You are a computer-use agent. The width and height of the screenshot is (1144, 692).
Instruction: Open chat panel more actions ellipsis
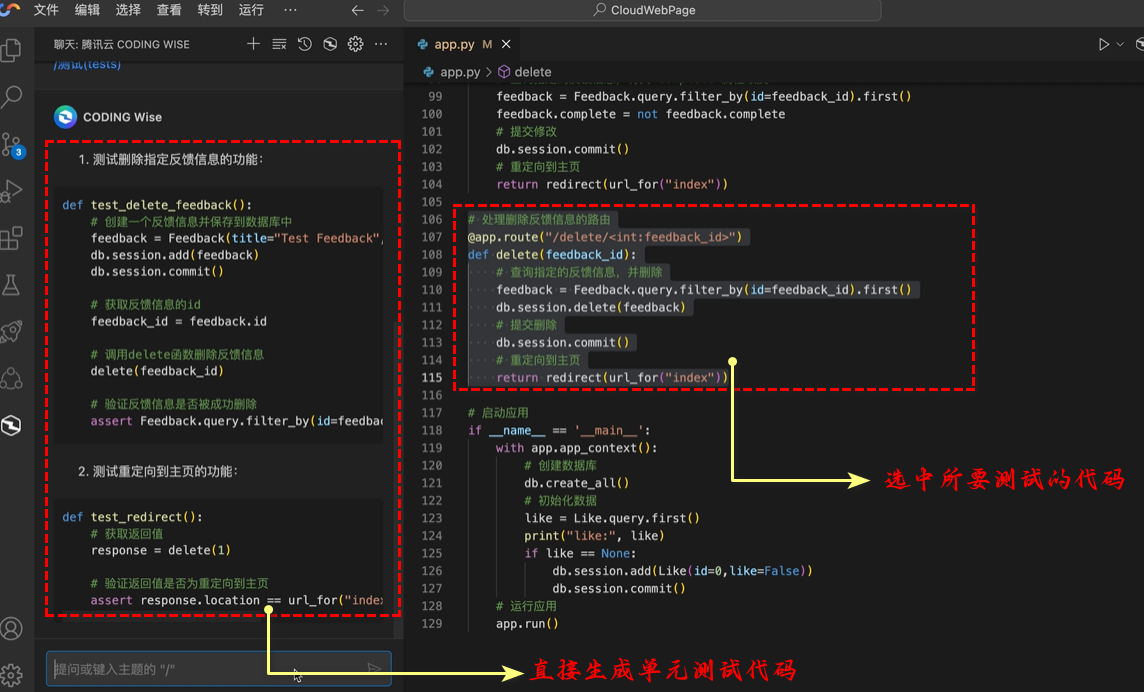[381, 44]
